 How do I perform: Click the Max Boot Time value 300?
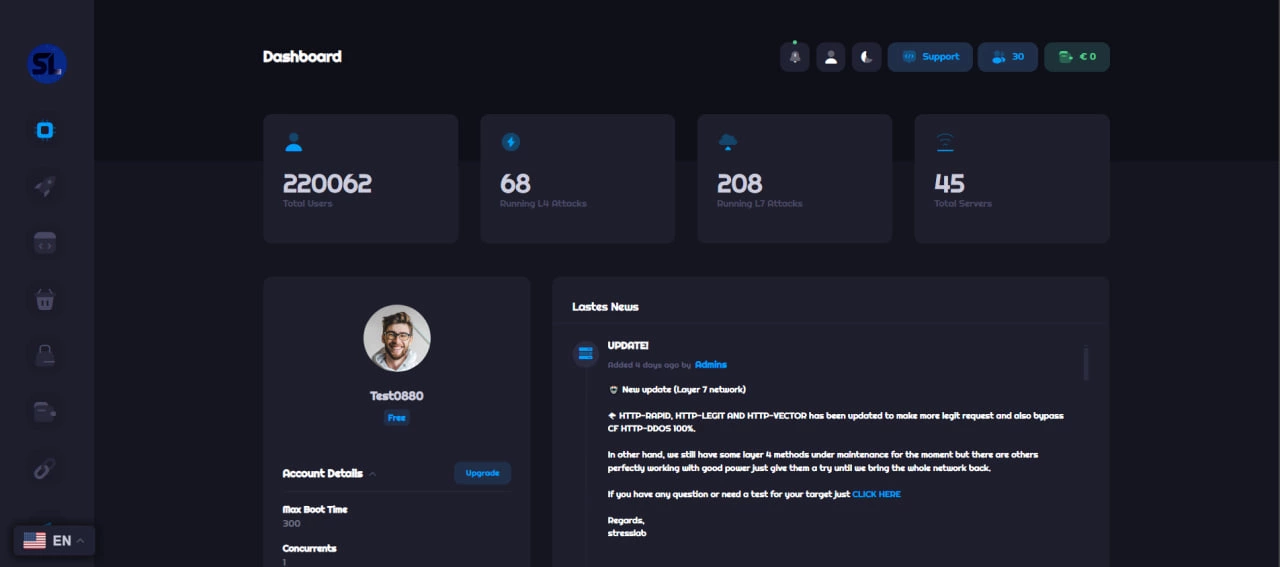pos(291,524)
